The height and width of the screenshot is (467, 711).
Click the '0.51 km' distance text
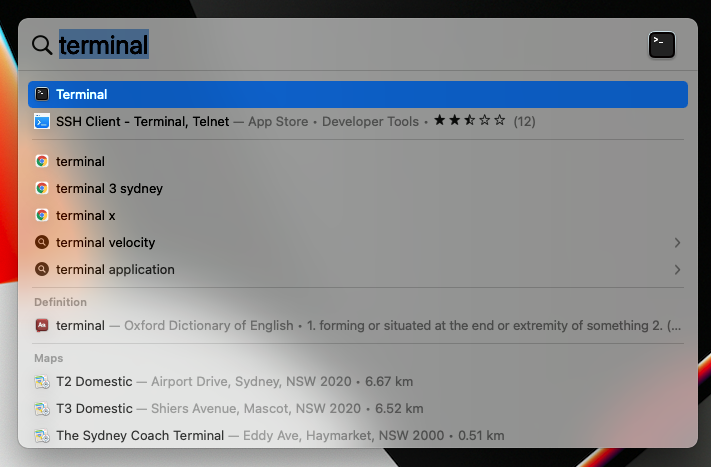(x=481, y=436)
